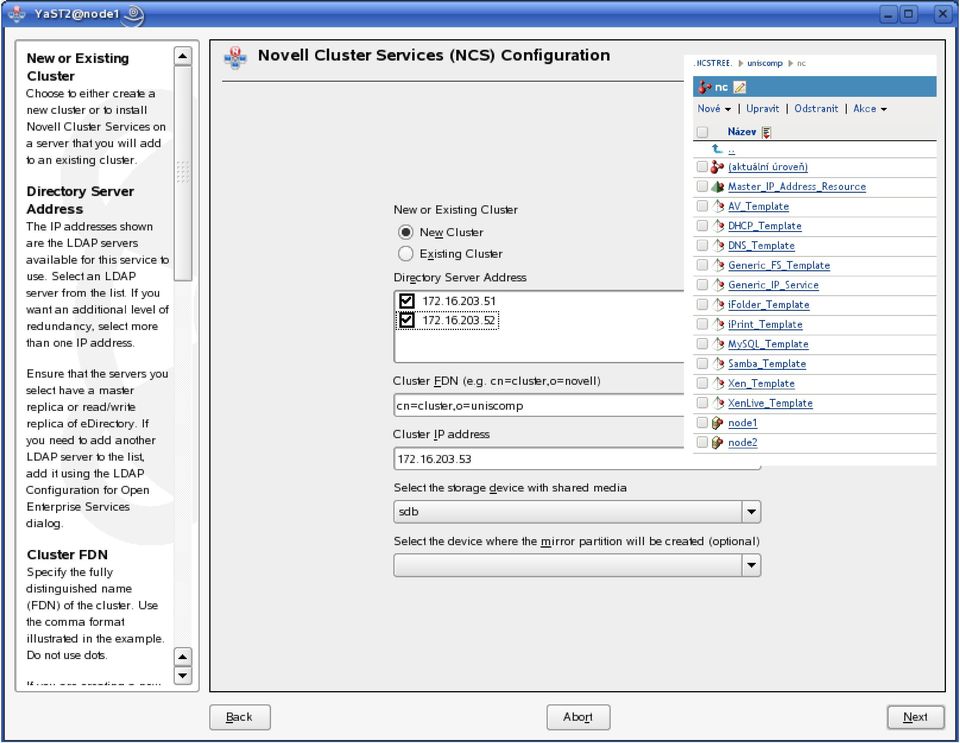This screenshot has height=743, width=960.
Task: Click the Abort button
Action: click(x=578, y=717)
